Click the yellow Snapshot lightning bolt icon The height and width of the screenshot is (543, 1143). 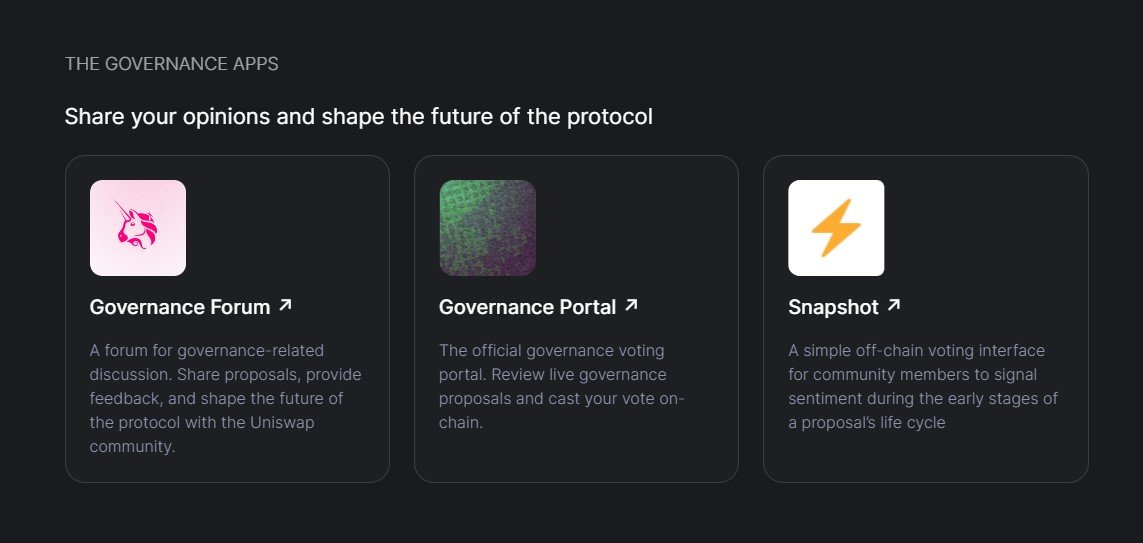pyautogui.click(x=836, y=227)
